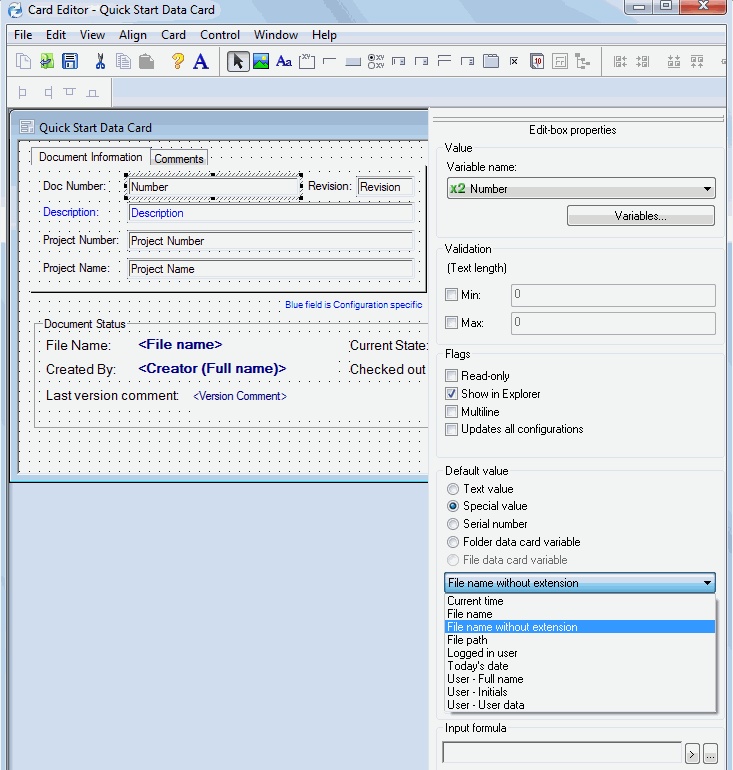This screenshot has height=770, width=733.
Task: Click the Input formula ellipsis button
Action: [x=710, y=753]
